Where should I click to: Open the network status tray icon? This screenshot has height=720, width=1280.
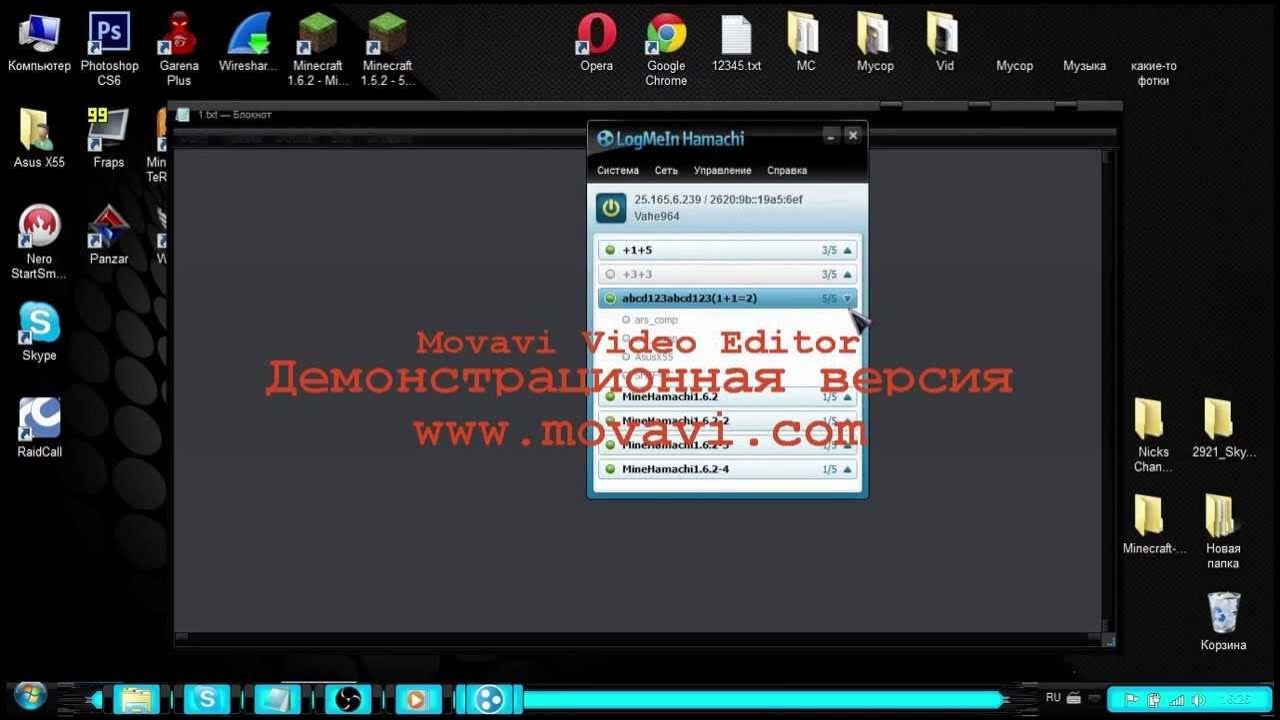pos(1176,700)
